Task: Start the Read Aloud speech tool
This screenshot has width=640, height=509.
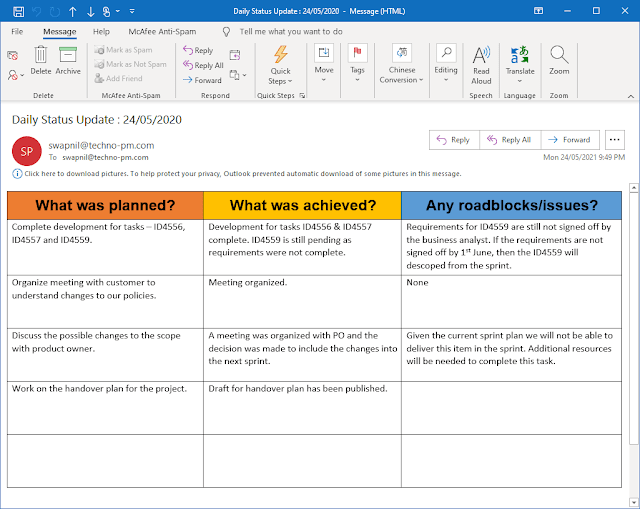Action: pyautogui.click(x=481, y=64)
